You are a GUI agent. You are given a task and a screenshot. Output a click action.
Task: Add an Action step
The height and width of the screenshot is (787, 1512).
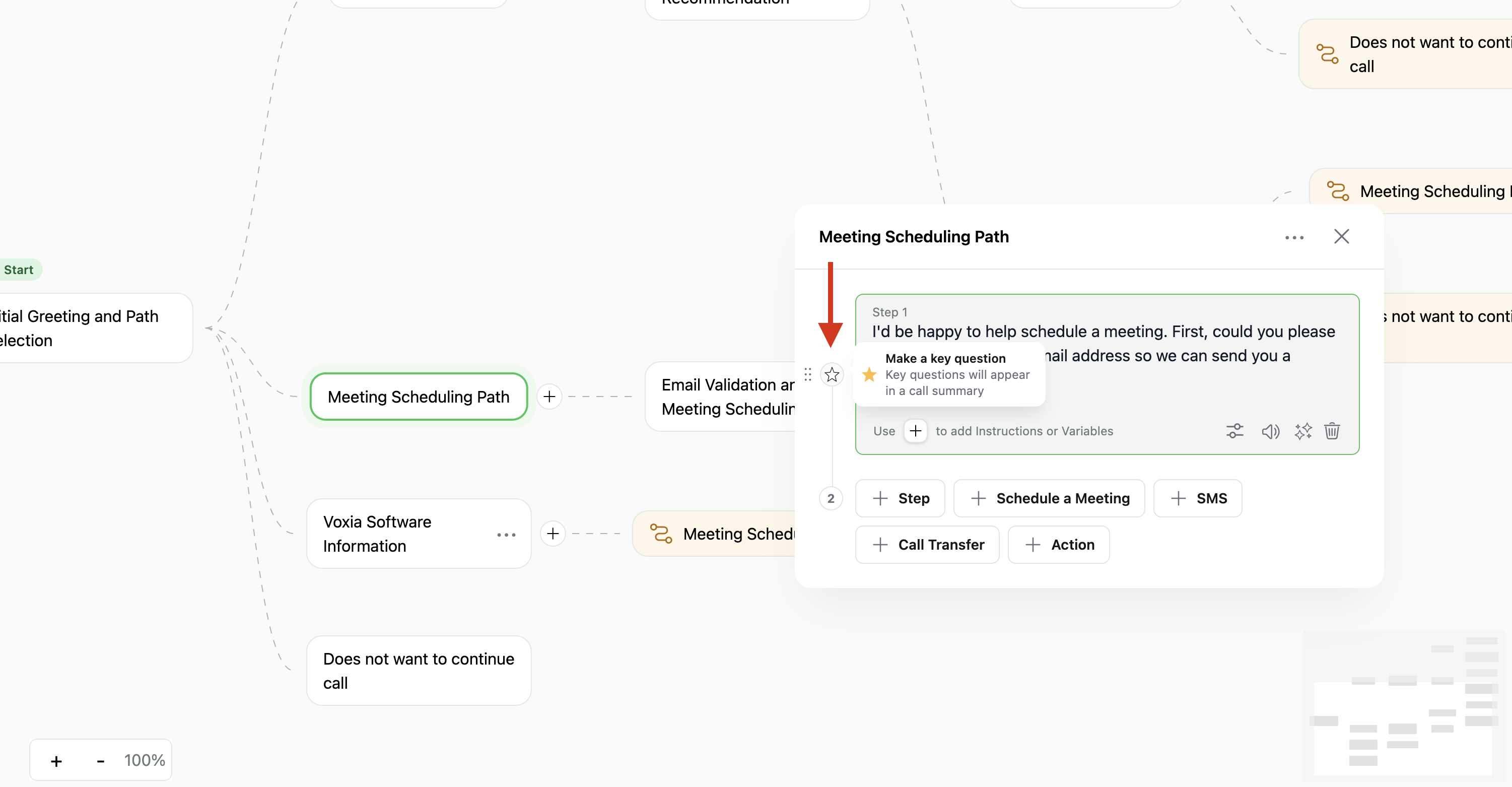pos(1058,545)
